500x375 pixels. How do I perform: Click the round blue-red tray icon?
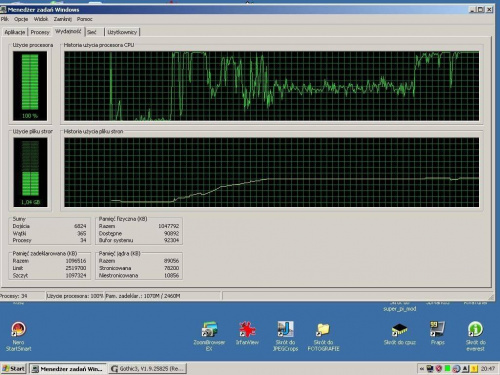456,369
